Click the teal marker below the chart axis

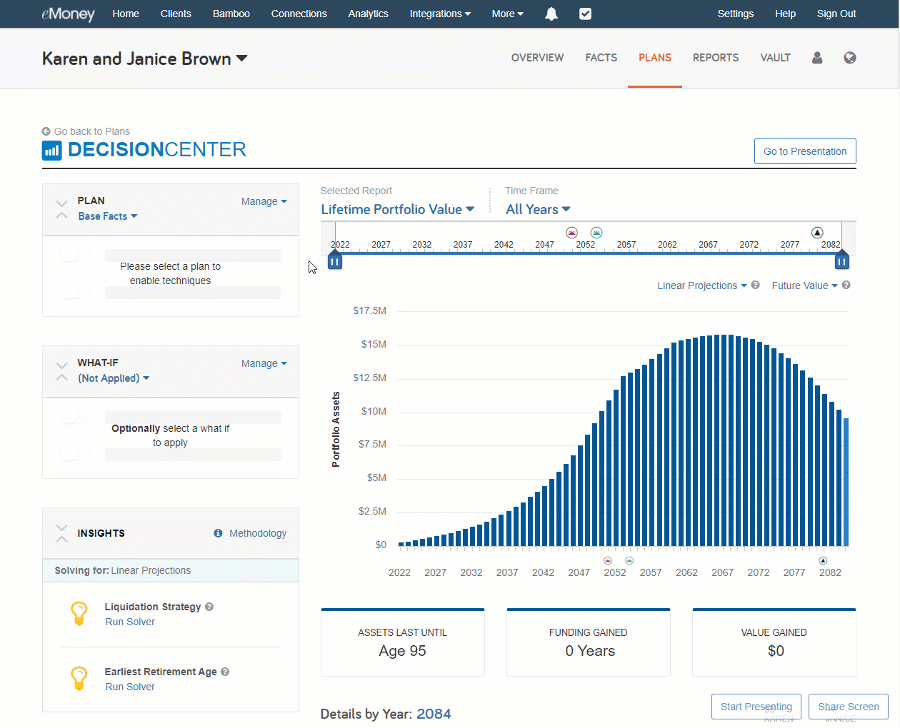[x=629, y=560]
